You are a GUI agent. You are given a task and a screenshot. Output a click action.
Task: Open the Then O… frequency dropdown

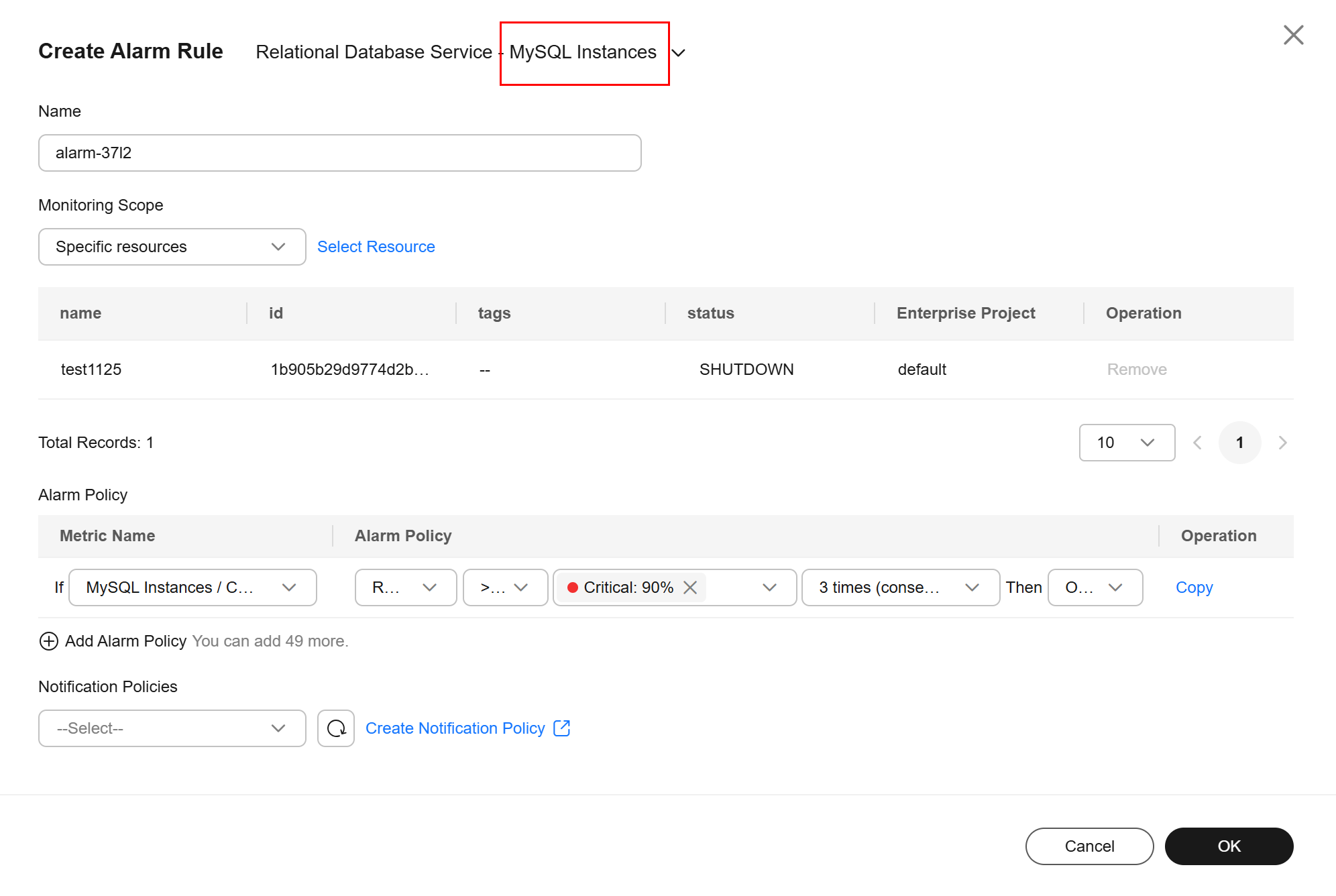[1095, 587]
